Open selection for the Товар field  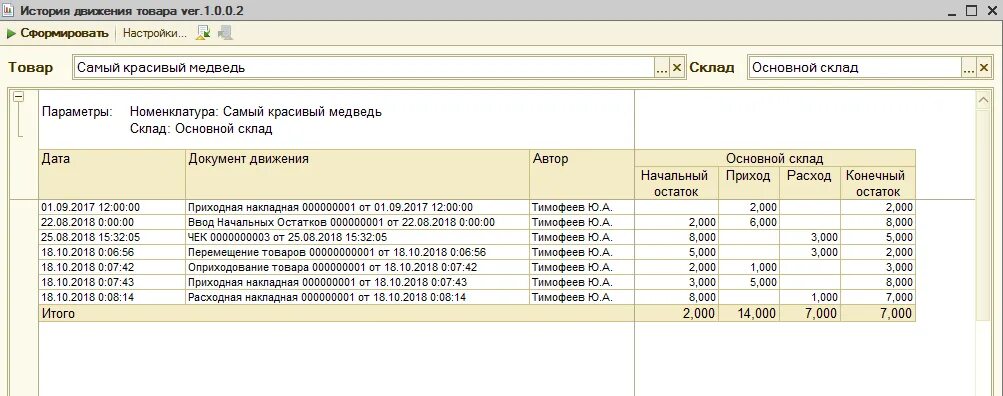[661, 68]
